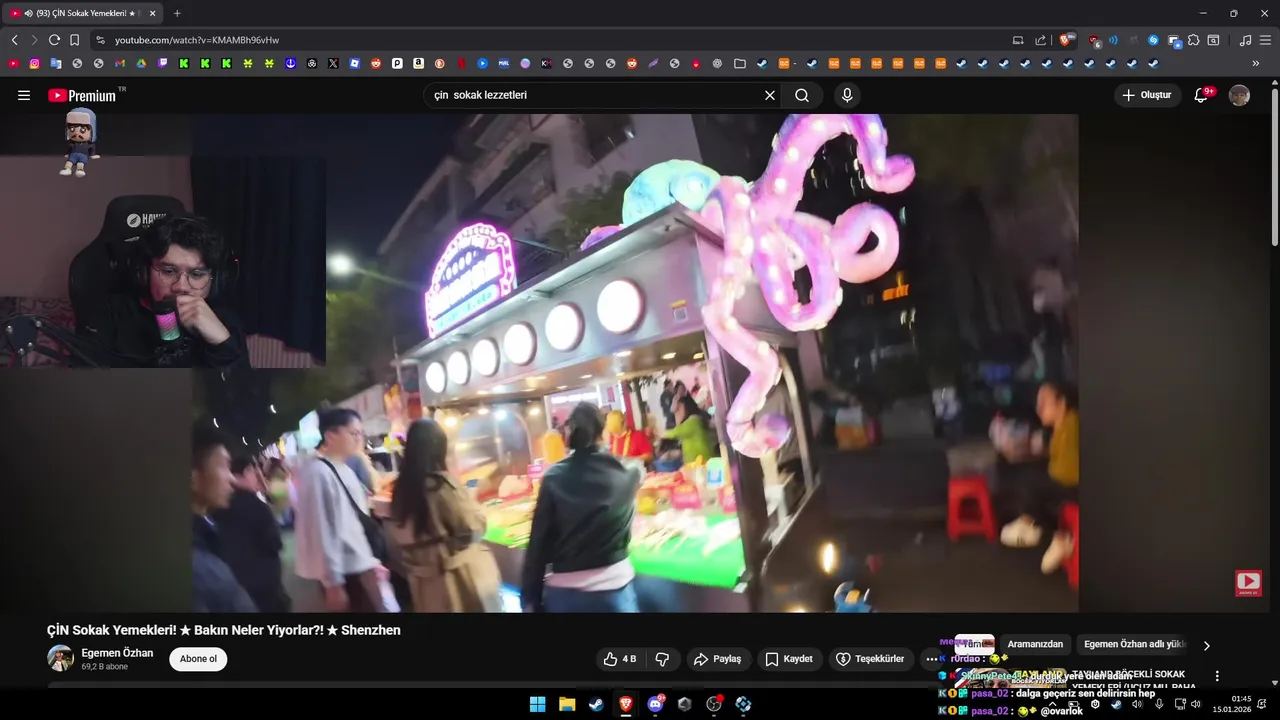Image resolution: width=1280 pixels, height=720 pixels.
Task: Start voice search with microphone
Action: [x=847, y=95]
